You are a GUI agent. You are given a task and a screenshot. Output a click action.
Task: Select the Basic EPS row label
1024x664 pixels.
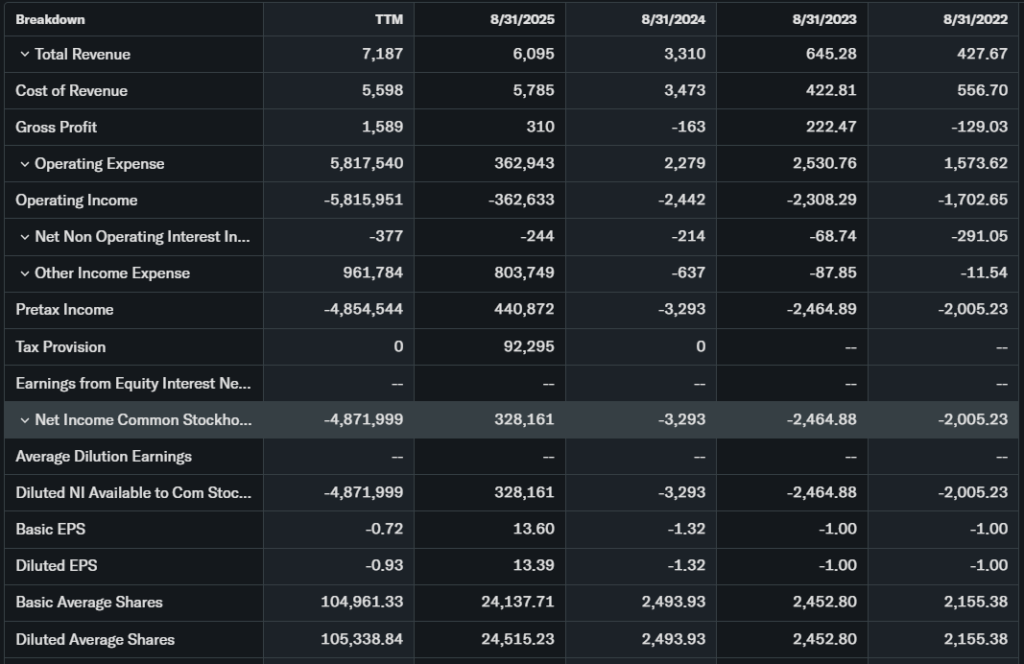point(50,529)
